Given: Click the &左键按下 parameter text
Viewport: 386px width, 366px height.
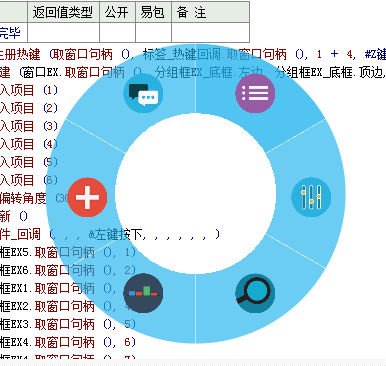Looking at the screenshot, I should coord(115,234).
